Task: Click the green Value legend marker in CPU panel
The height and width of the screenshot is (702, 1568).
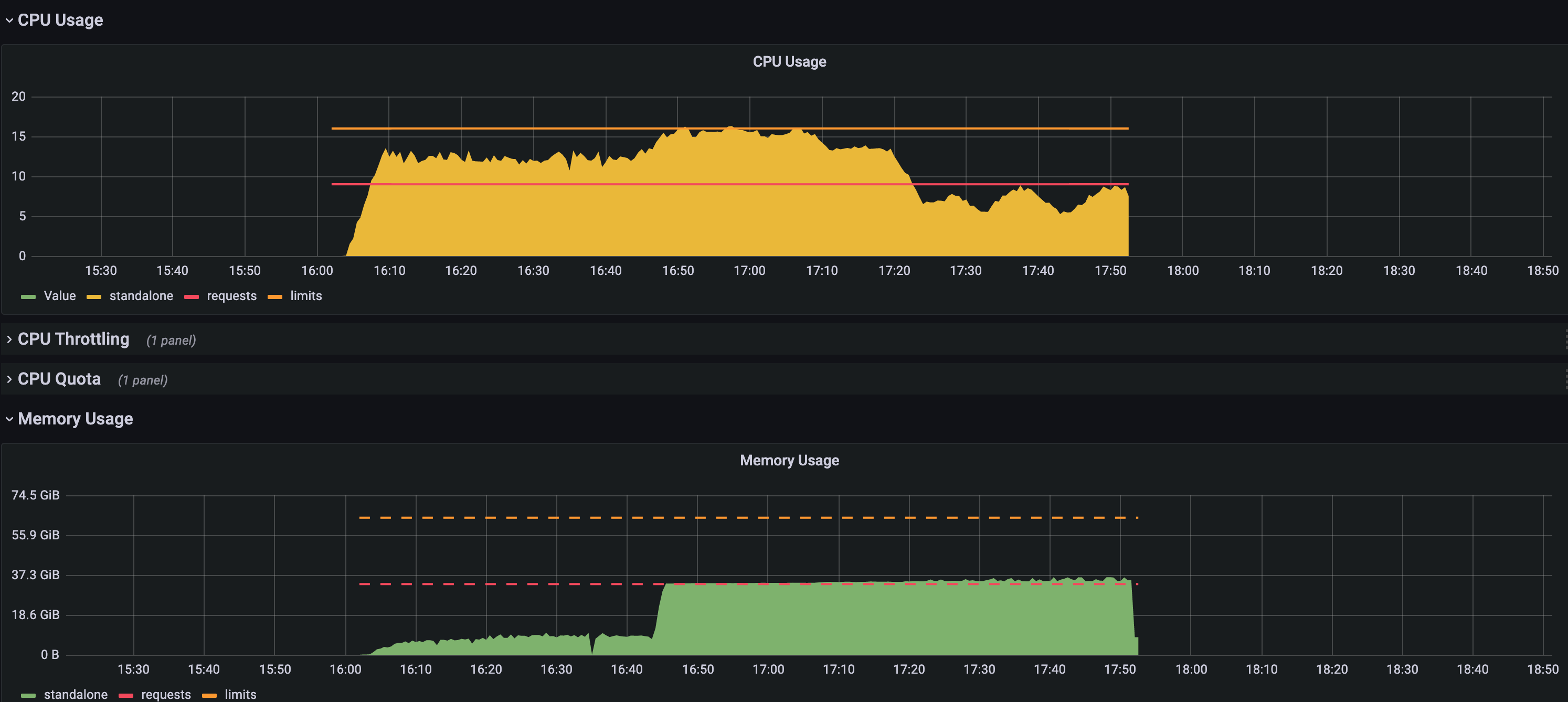Action: (x=28, y=296)
